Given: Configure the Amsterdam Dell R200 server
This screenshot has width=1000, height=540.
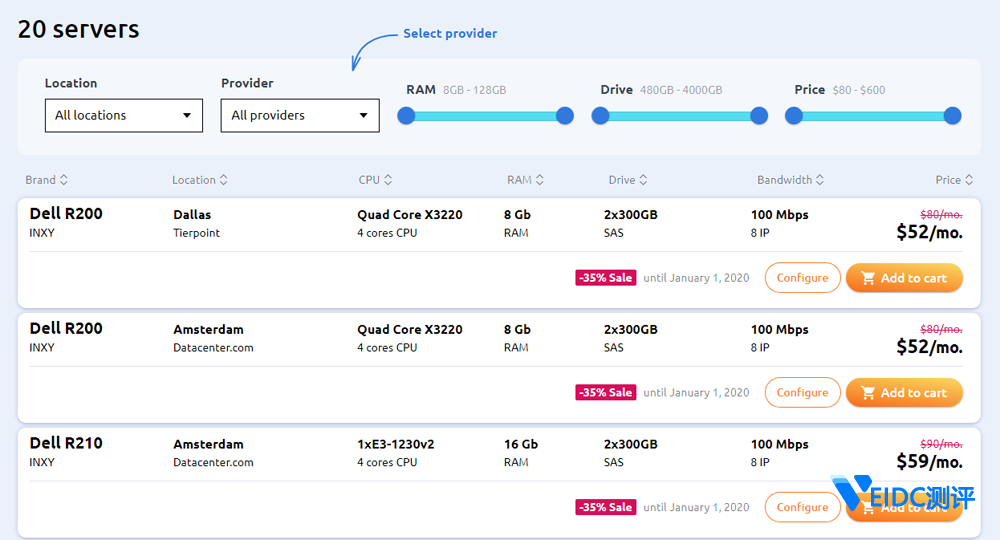Looking at the screenshot, I should (x=802, y=393).
